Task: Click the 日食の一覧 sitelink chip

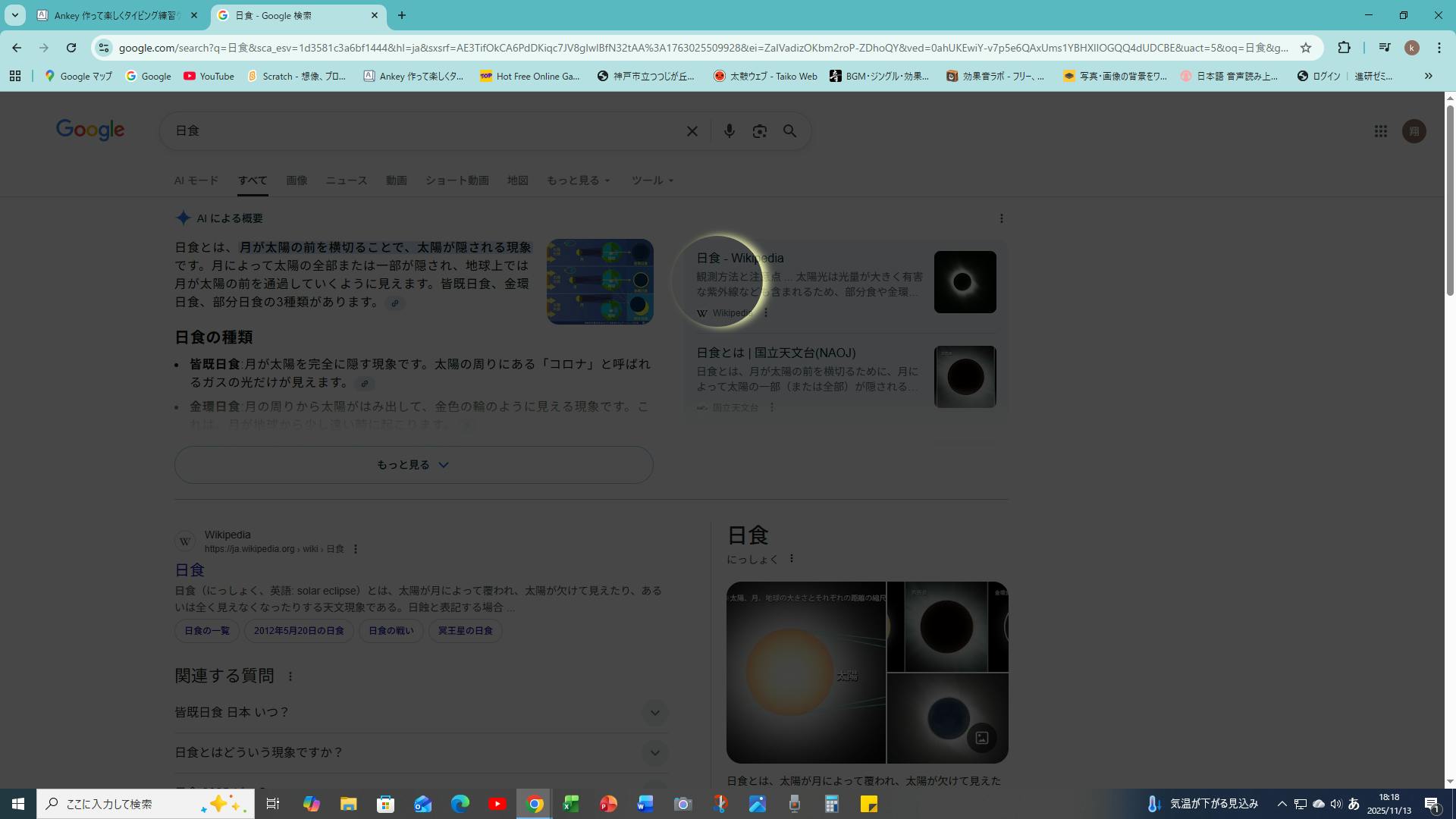Action: (x=207, y=631)
